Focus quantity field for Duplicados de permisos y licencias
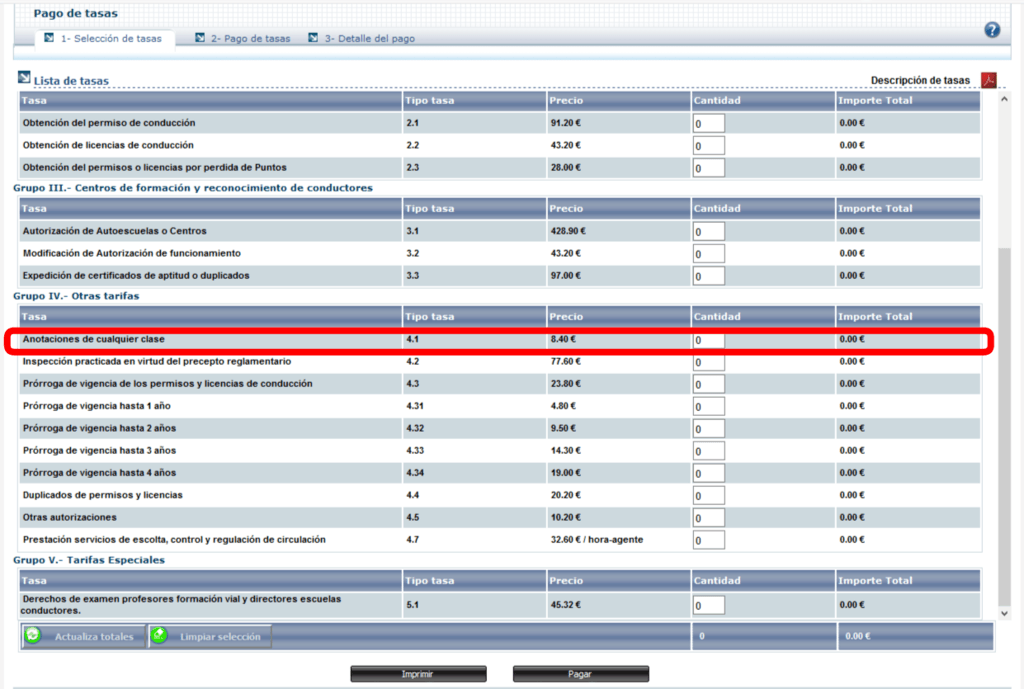The image size is (1024, 689). pyautogui.click(x=708, y=496)
